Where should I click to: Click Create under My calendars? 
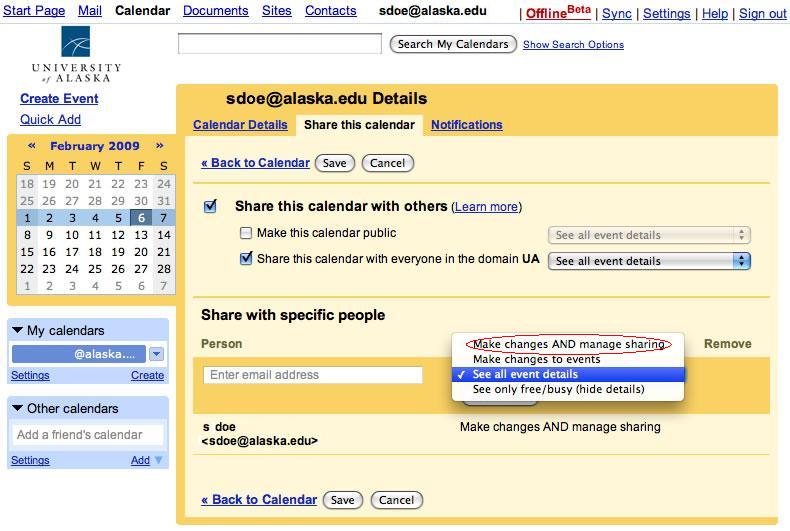point(147,375)
